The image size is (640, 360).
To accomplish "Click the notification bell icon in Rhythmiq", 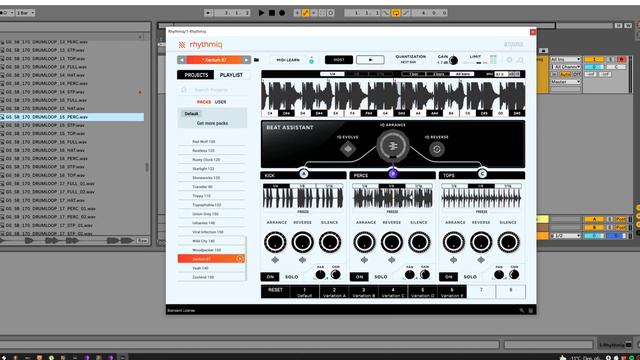I will pyautogui.click(x=520, y=60).
